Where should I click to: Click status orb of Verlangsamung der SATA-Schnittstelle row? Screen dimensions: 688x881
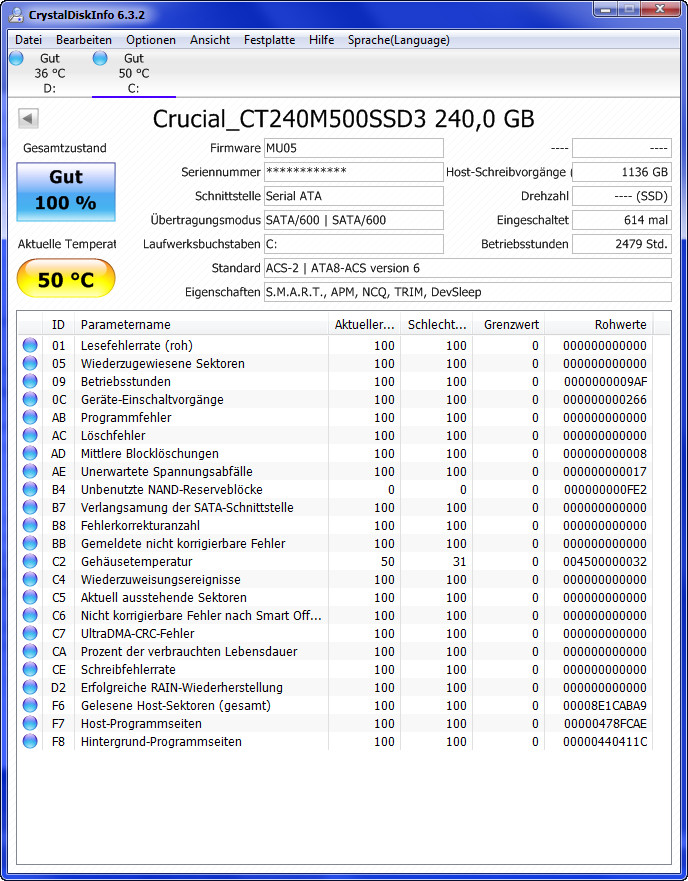coord(30,507)
